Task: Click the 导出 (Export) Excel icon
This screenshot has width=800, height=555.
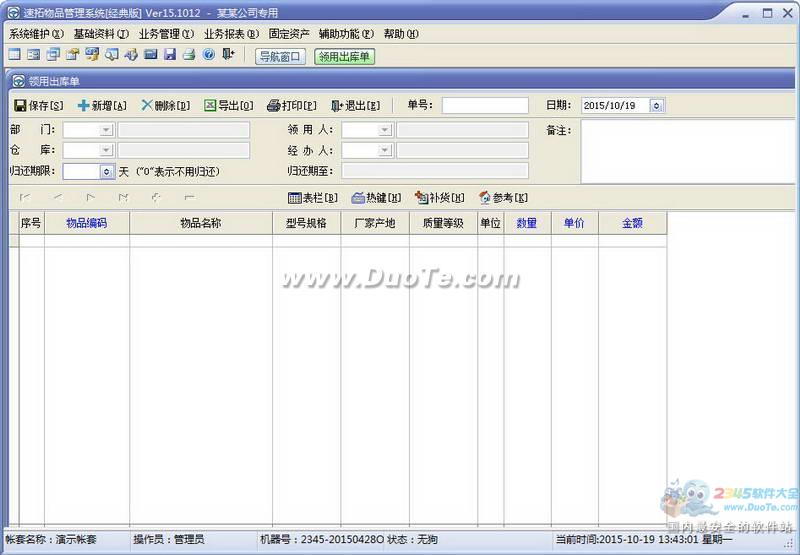Action: tap(210, 106)
